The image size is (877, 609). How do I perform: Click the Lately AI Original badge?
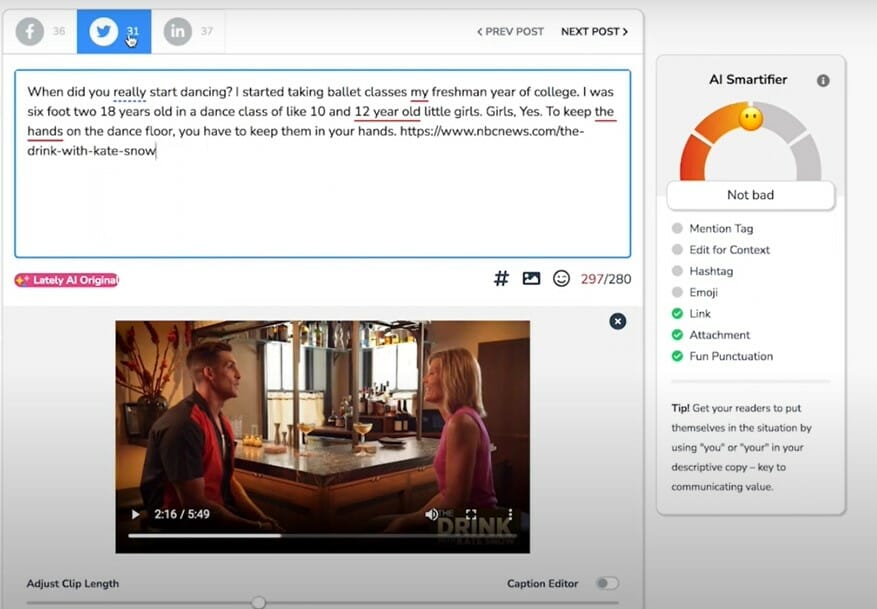pos(67,280)
